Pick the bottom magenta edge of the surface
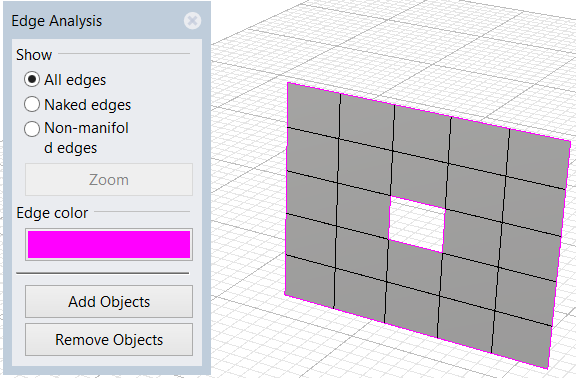 [416, 331]
